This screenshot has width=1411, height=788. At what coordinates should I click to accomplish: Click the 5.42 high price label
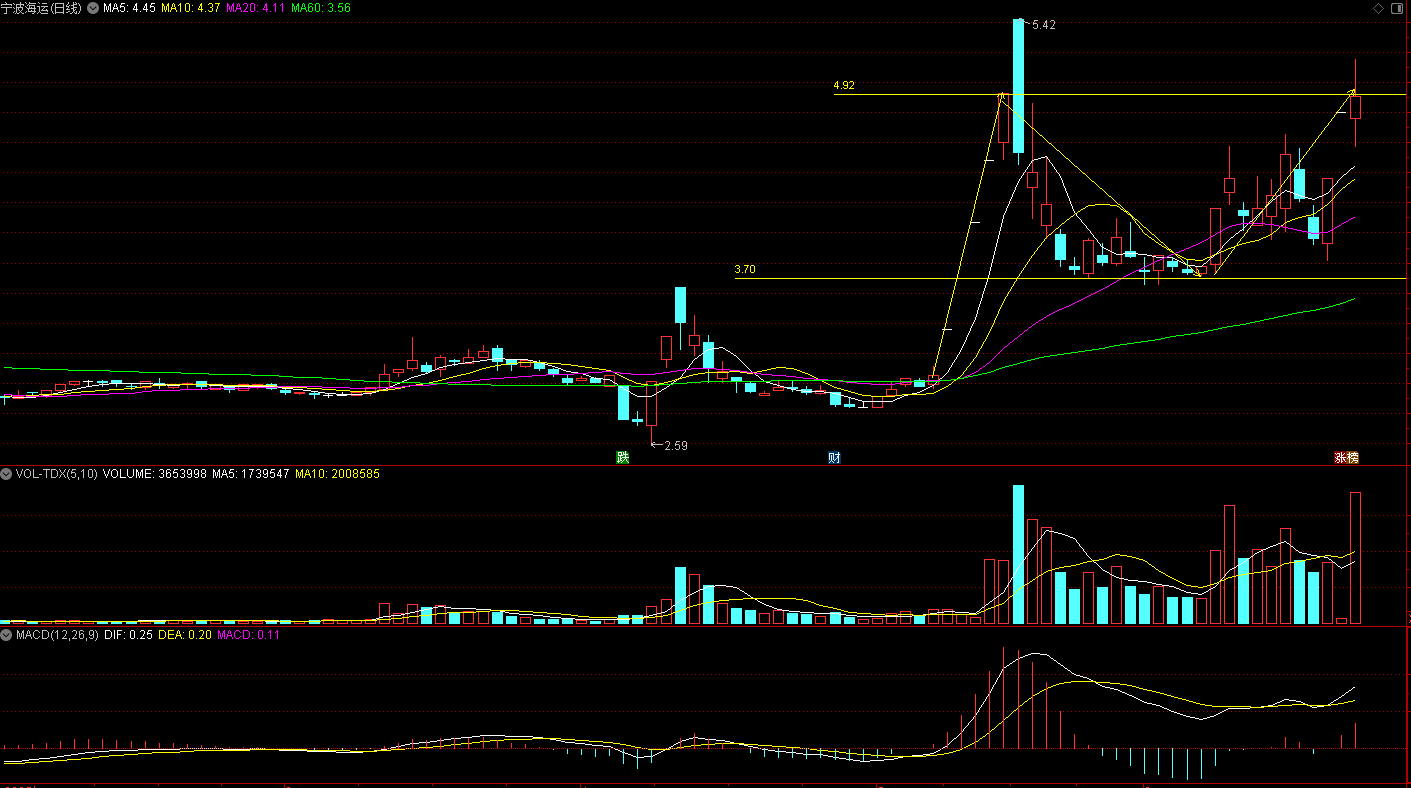click(x=1043, y=25)
